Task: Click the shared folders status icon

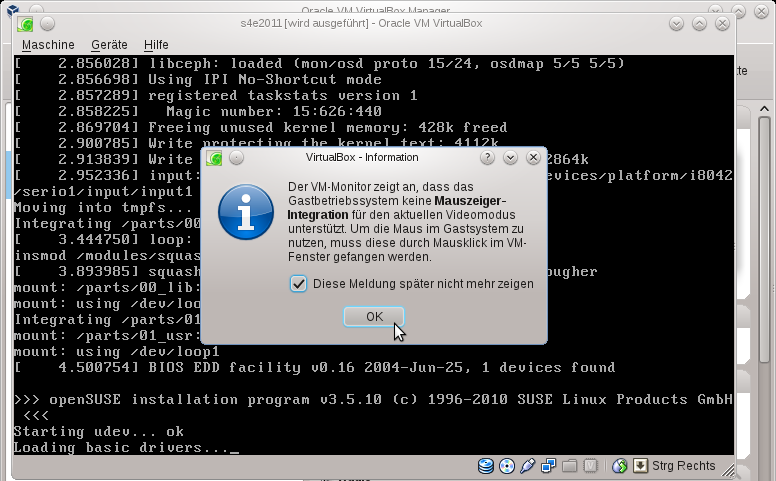Action: pyautogui.click(x=570, y=466)
